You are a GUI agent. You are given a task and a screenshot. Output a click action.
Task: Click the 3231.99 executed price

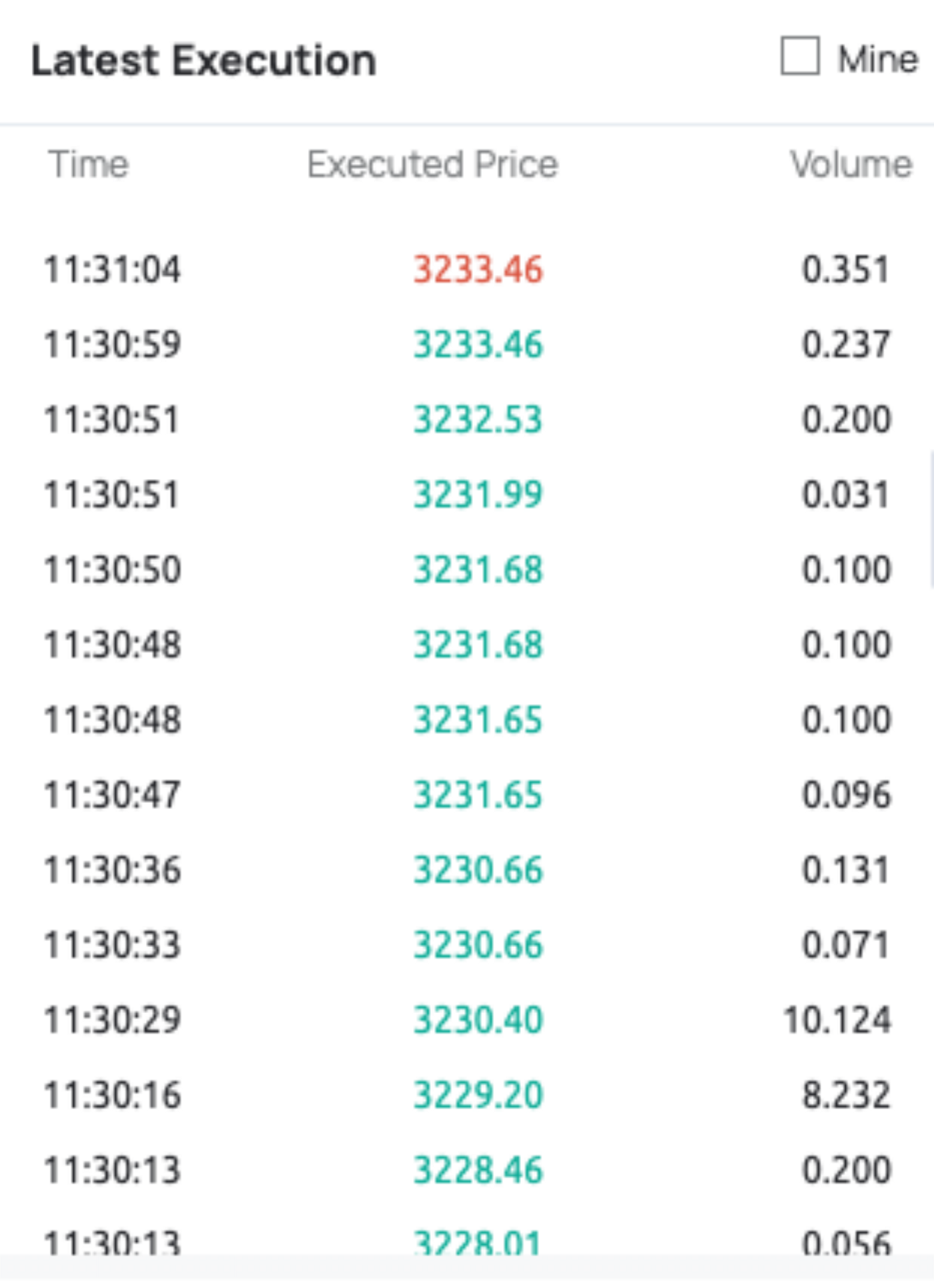click(478, 495)
